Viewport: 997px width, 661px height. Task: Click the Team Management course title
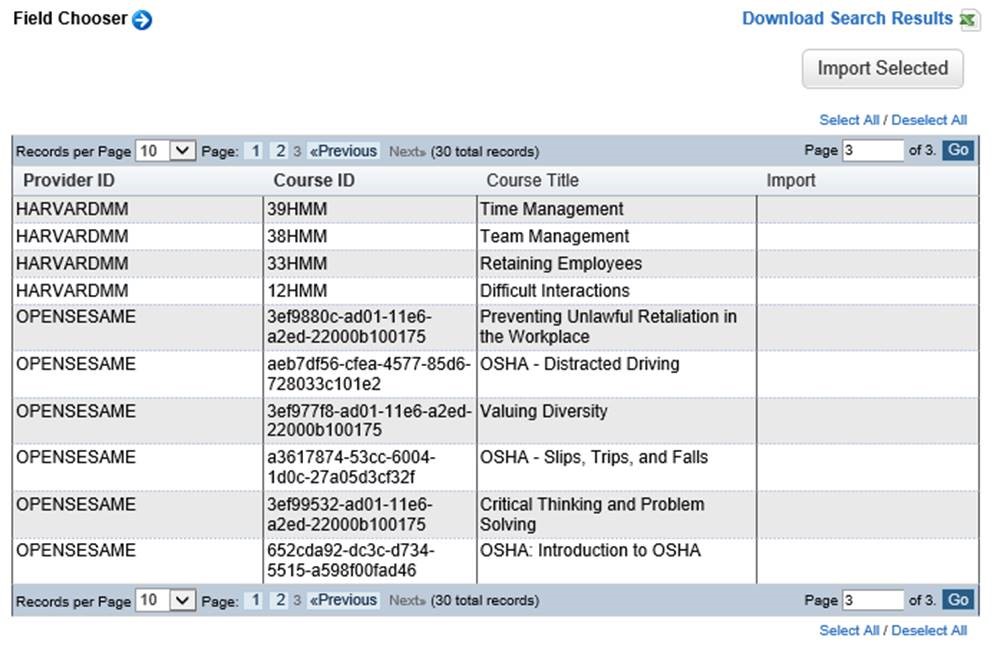554,236
